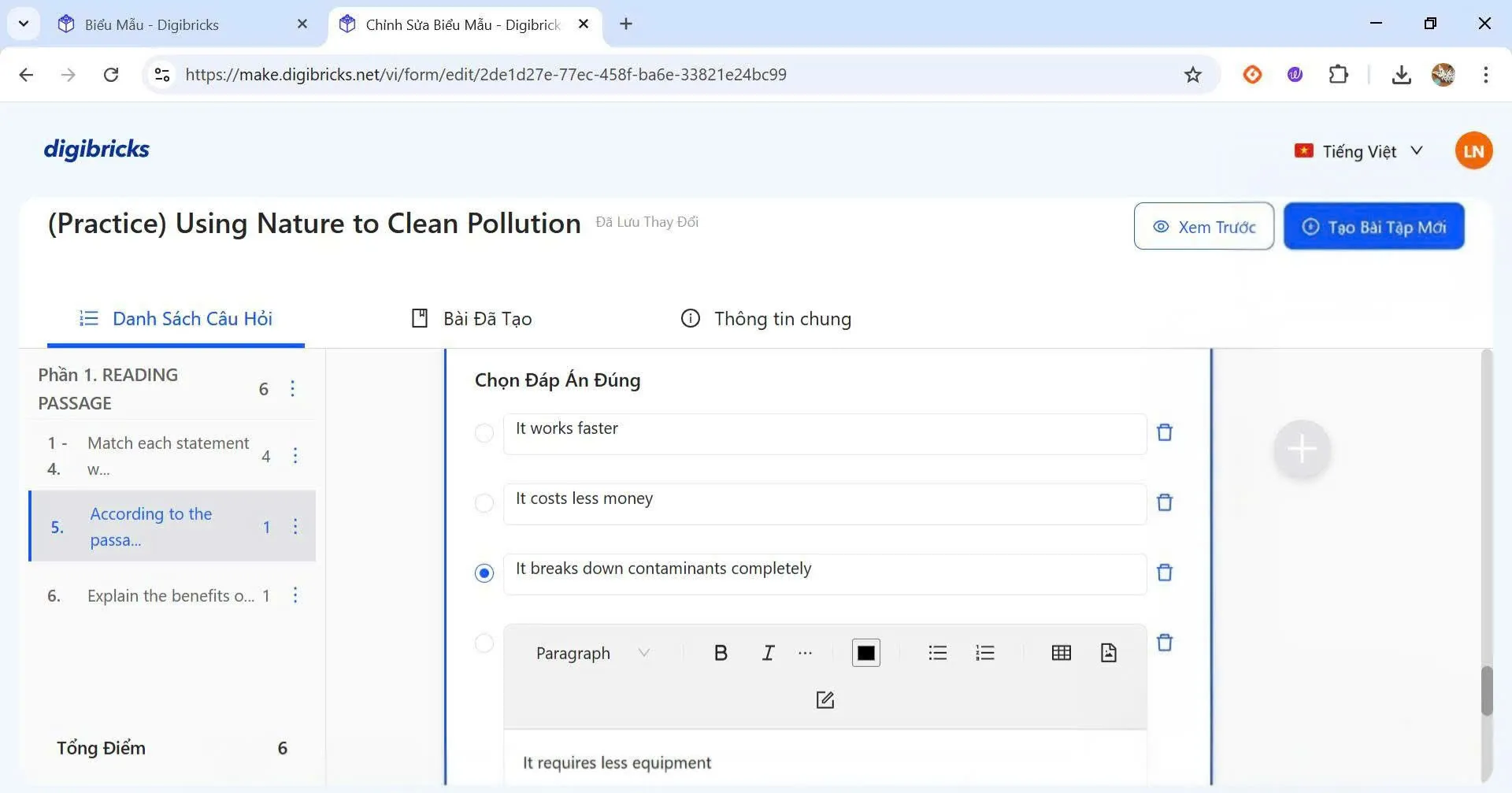Image resolution: width=1512 pixels, height=793 pixels.
Task: Insert a numbered list in the editor
Action: pos(984,653)
